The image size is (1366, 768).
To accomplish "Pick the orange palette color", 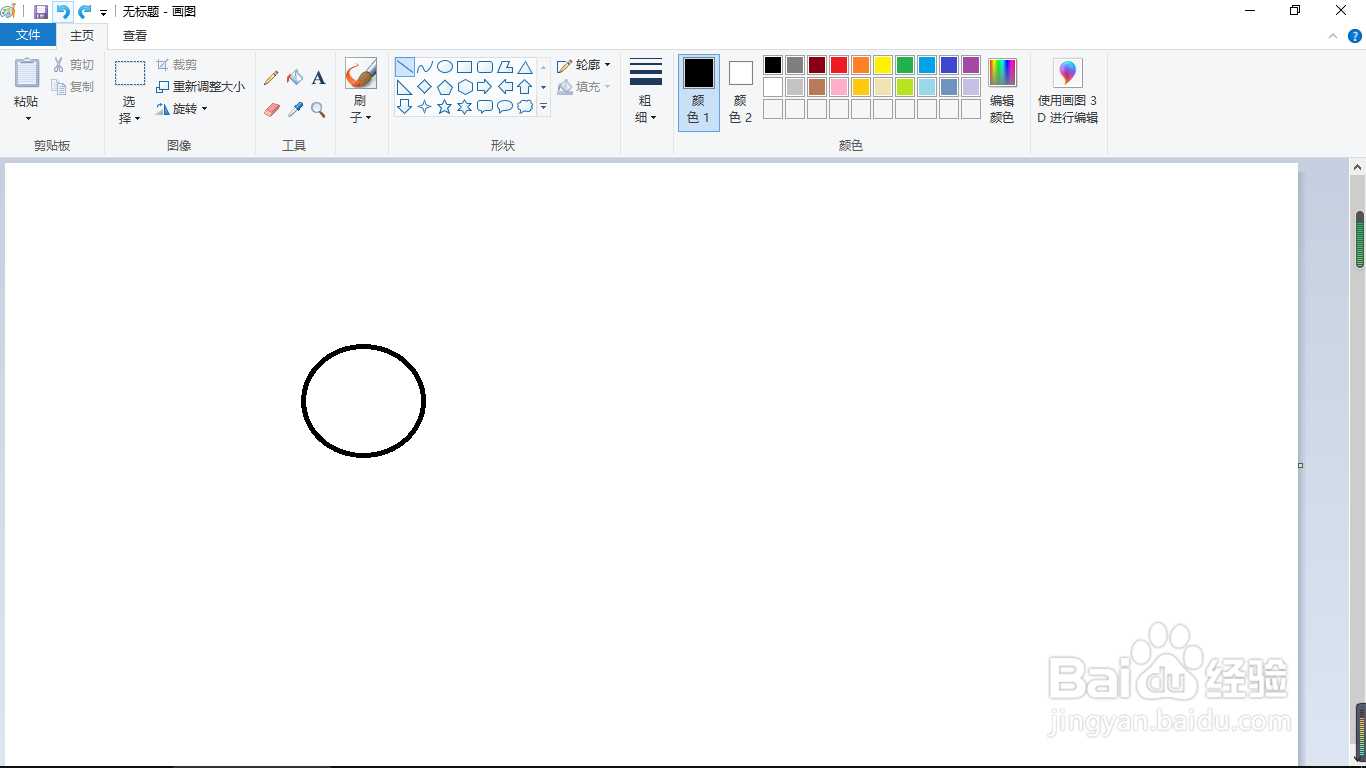I will [861, 65].
